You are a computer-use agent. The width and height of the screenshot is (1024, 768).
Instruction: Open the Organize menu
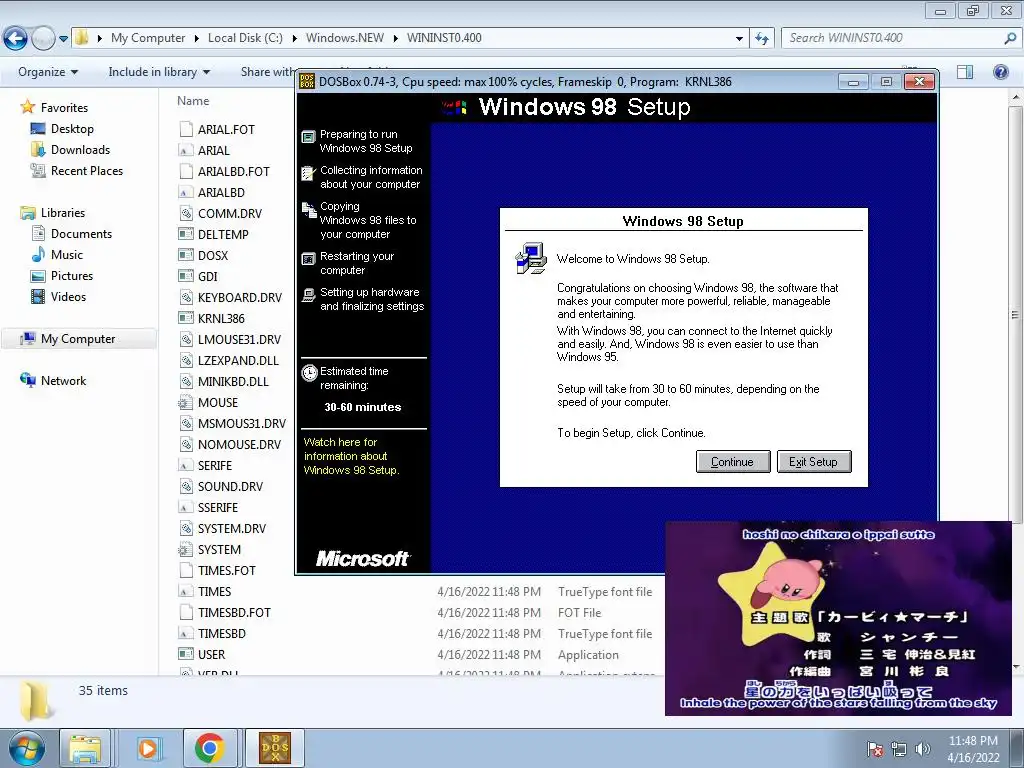tap(48, 72)
